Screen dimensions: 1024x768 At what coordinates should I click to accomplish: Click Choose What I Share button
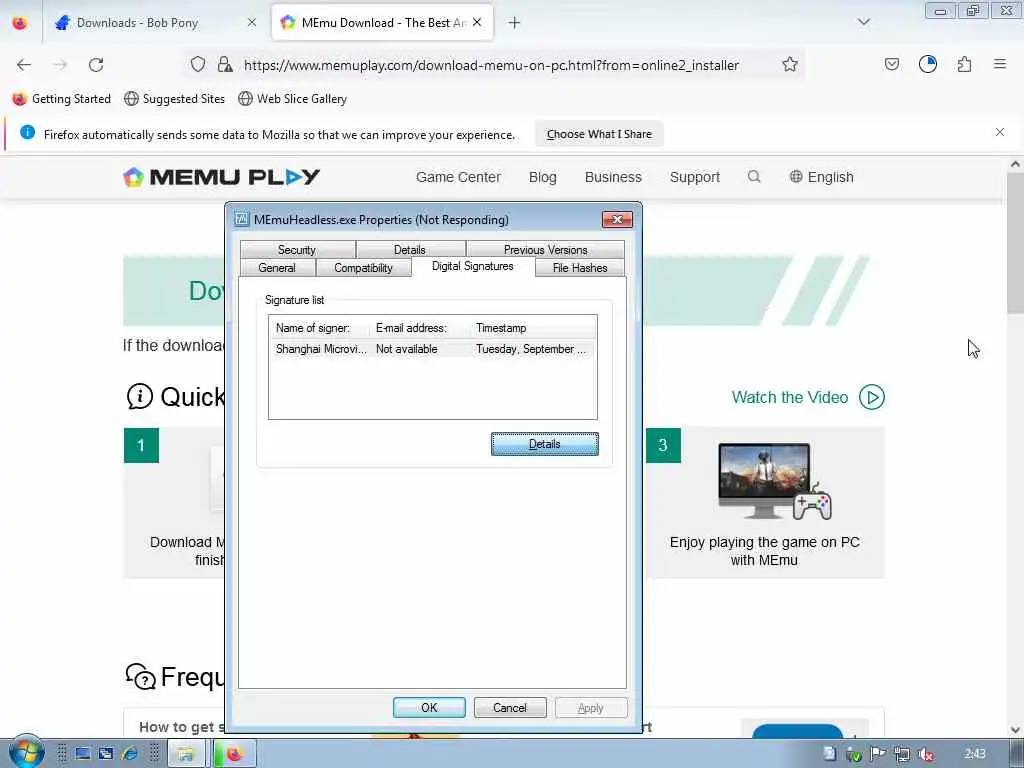click(x=599, y=134)
